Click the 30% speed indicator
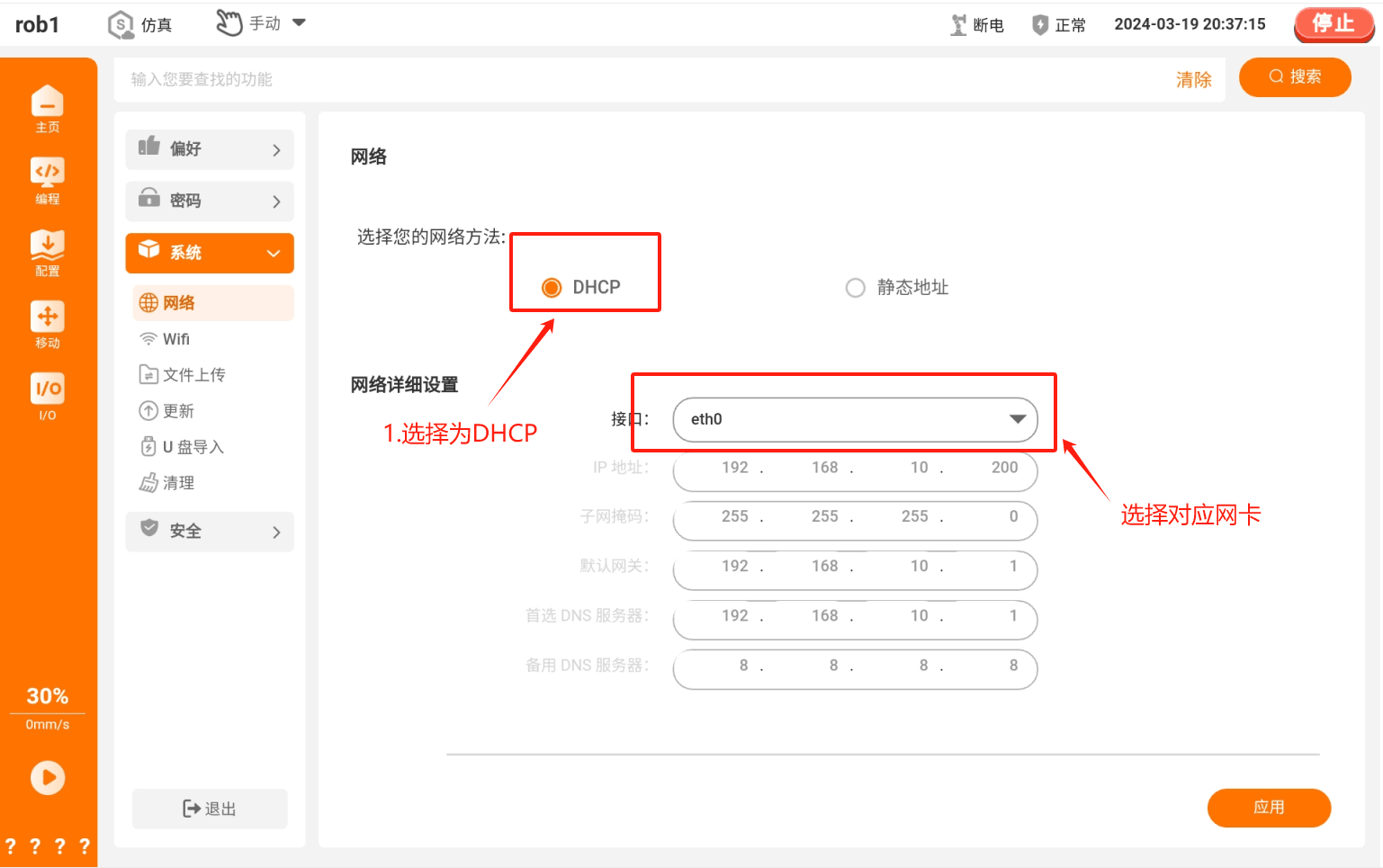1383x868 pixels. pos(48,696)
